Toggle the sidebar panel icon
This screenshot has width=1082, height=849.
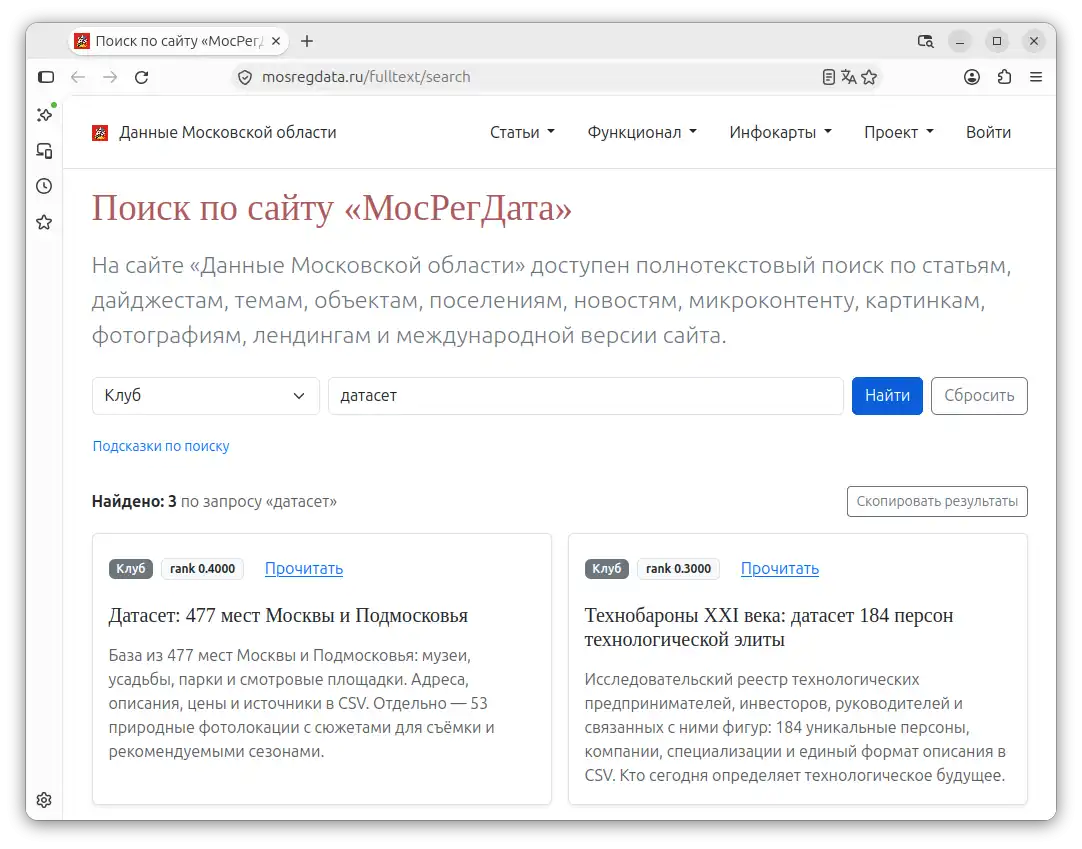tap(46, 77)
